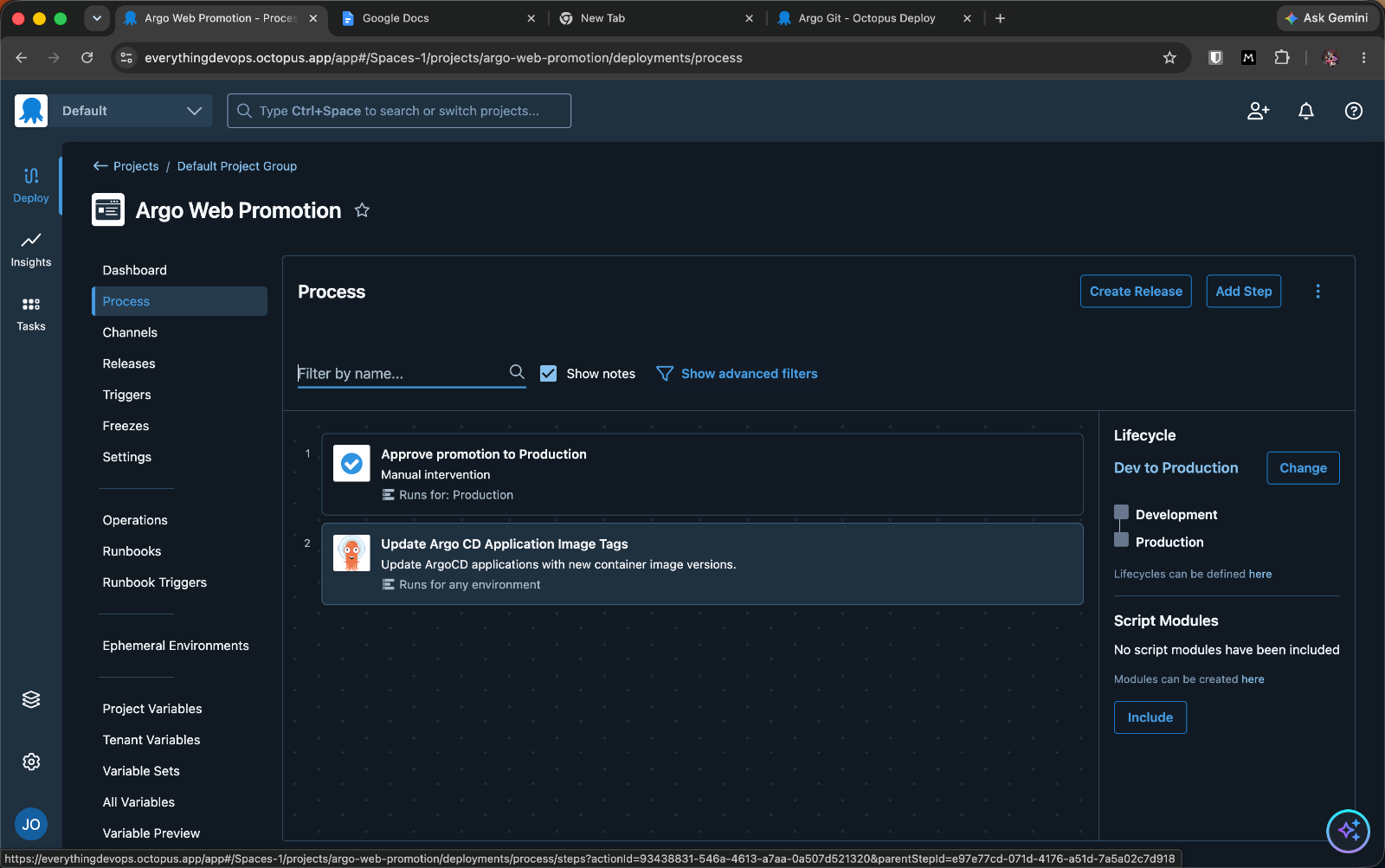Image resolution: width=1385 pixels, height=868 pixels.
Task: Show advanced filters
Action: click(738, 374)
